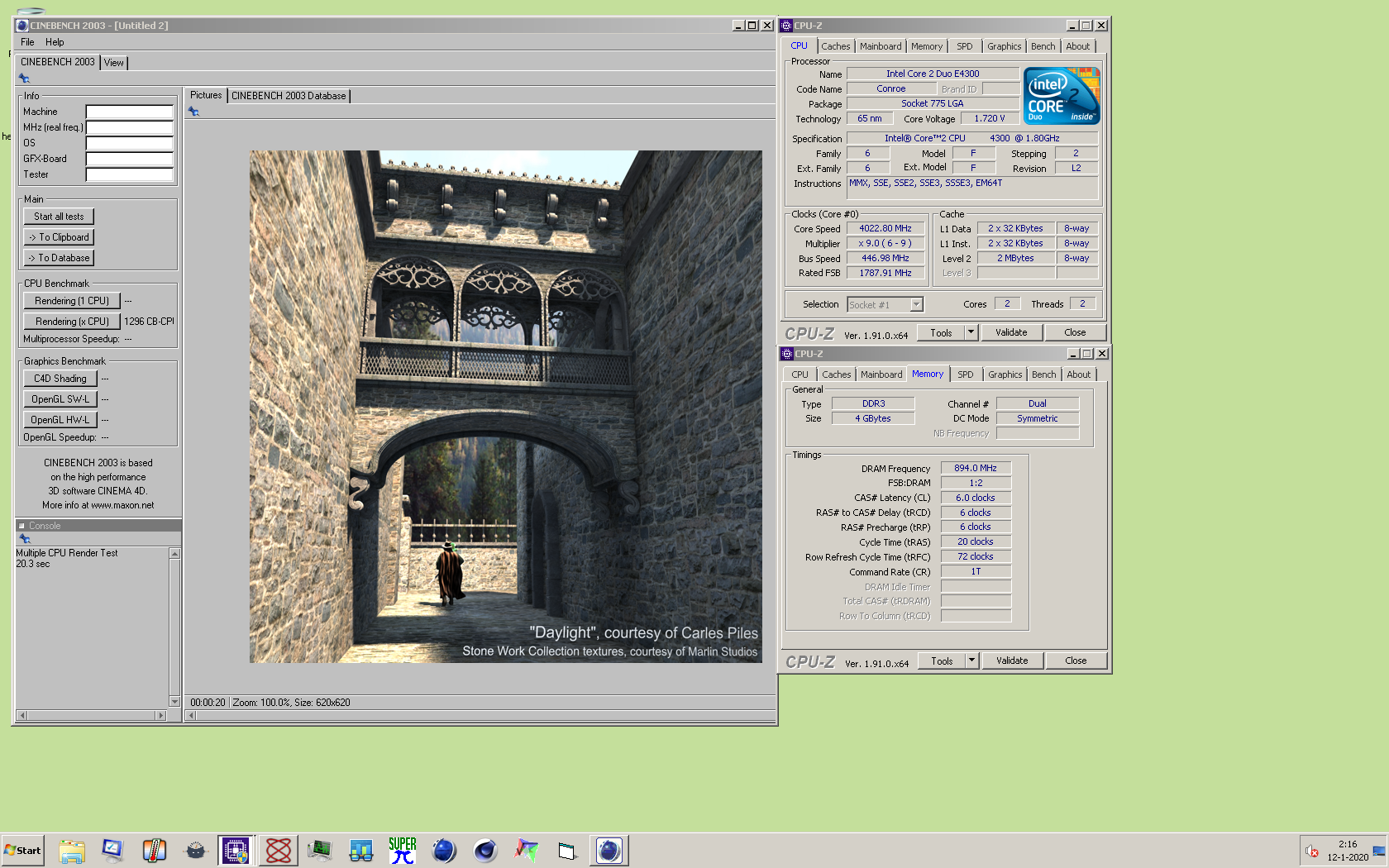Run the Rendering (1 CPU) benchmark
Viewport: 1389px width, 868px height.
click(x=72, y=301)
